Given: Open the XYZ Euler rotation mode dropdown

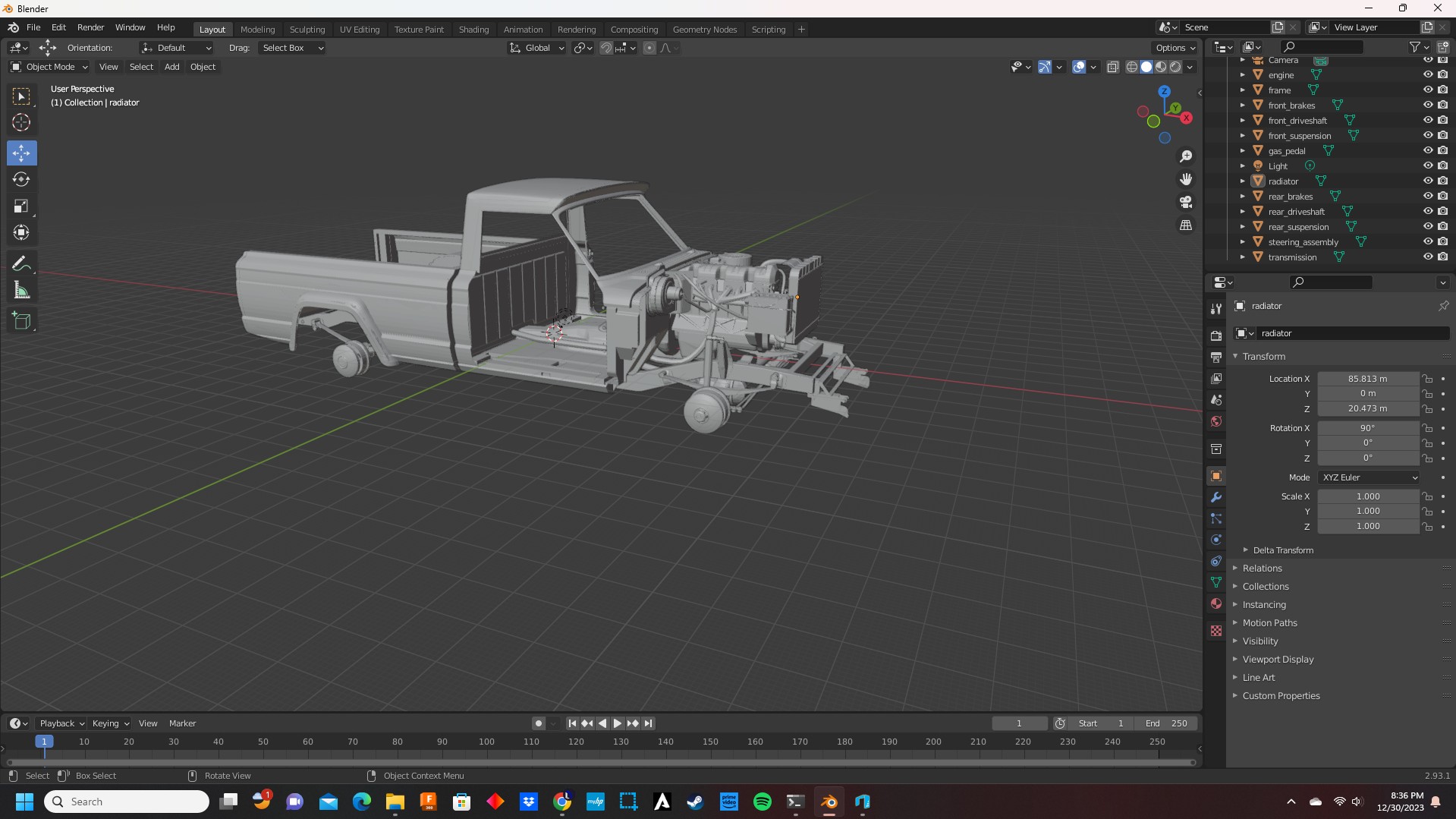Looking at the screenshot, I should click(x=1369, y=477).
